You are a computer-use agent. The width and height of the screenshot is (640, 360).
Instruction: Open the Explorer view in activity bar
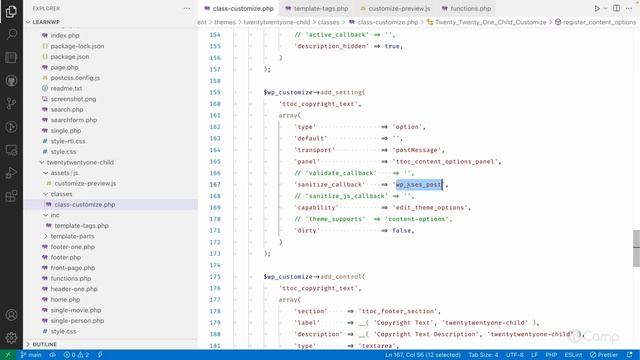(11, 11)
